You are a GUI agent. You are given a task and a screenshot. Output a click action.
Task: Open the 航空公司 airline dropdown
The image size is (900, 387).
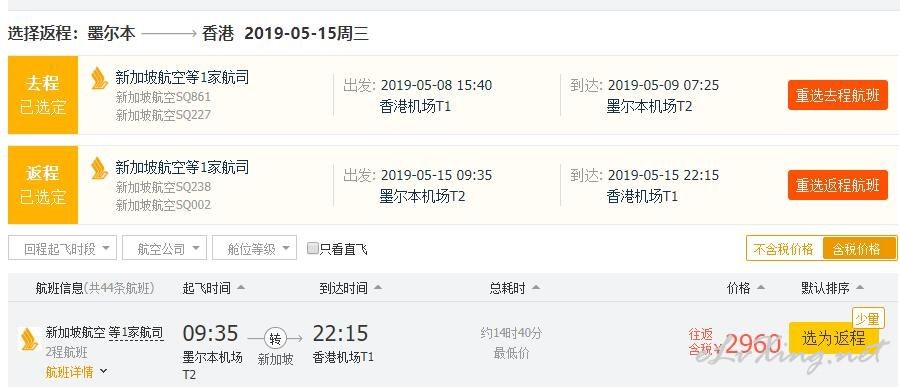164,248
